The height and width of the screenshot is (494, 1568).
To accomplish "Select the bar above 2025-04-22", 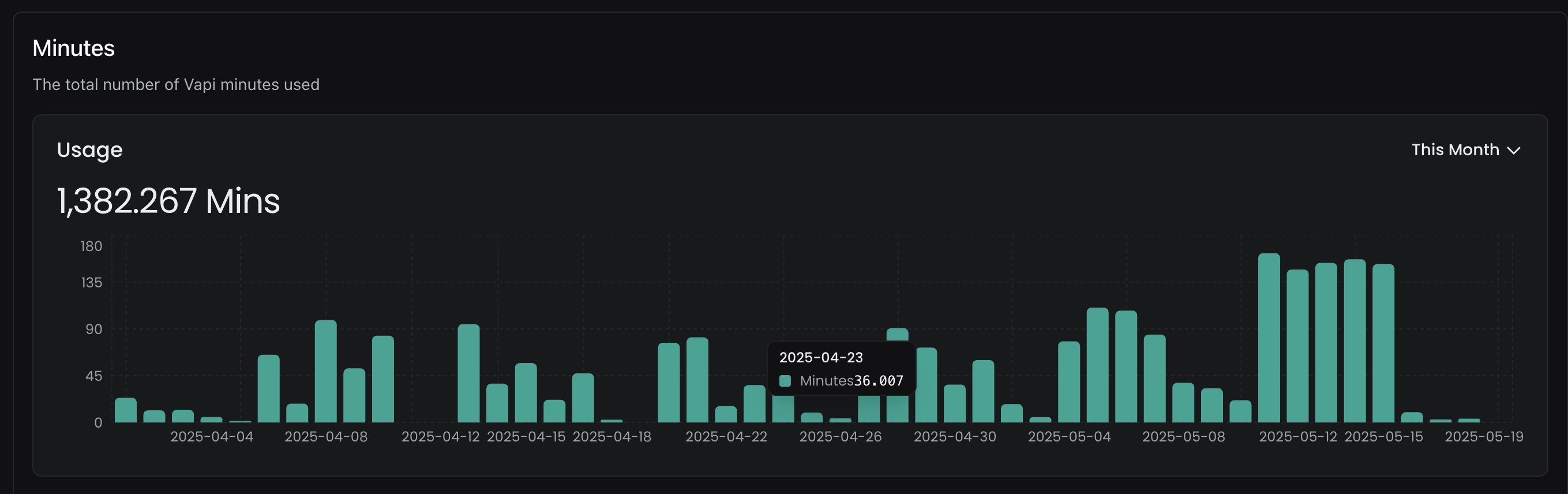I will 726,414.
